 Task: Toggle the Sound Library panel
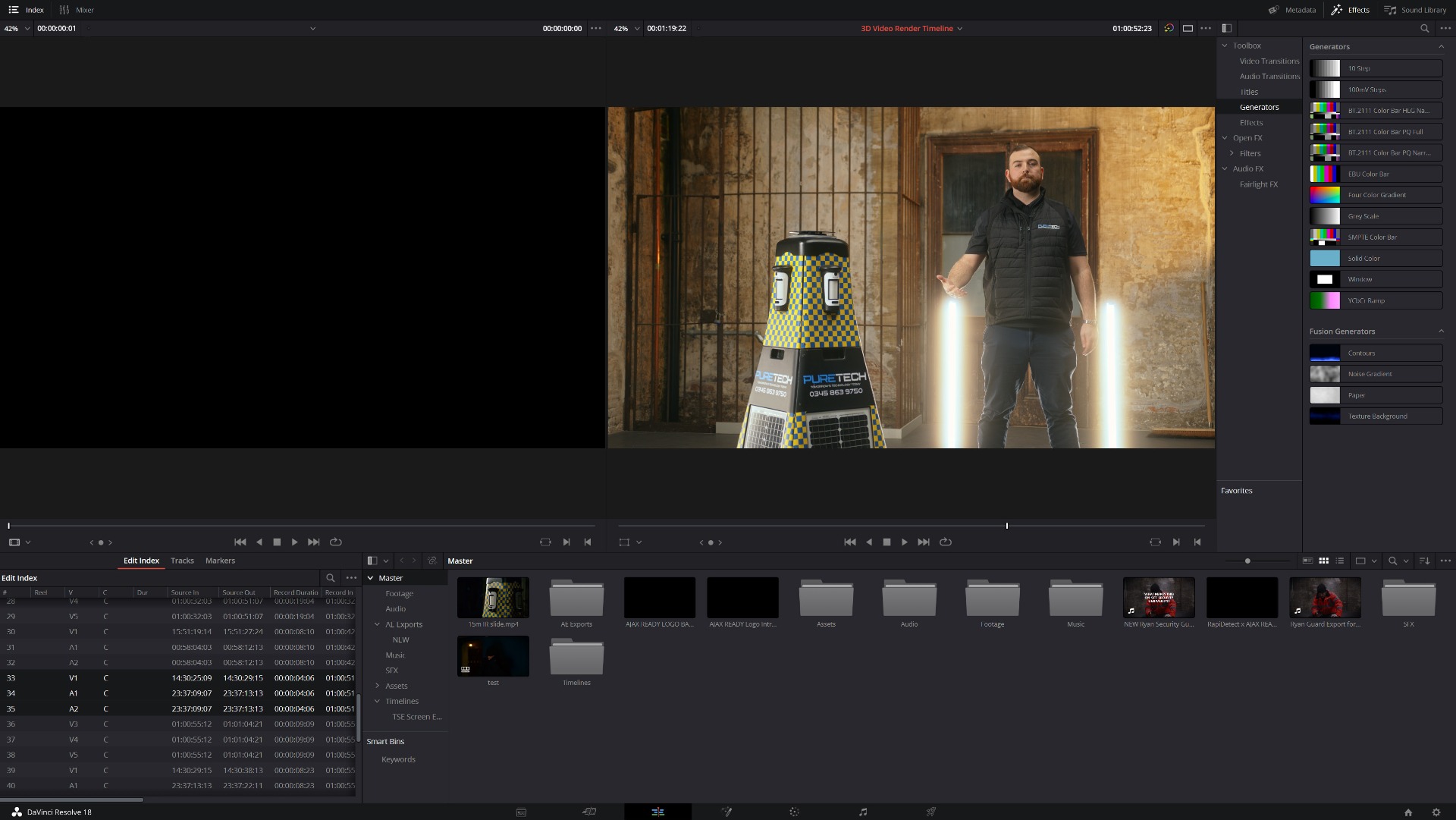pos(1415,10)
